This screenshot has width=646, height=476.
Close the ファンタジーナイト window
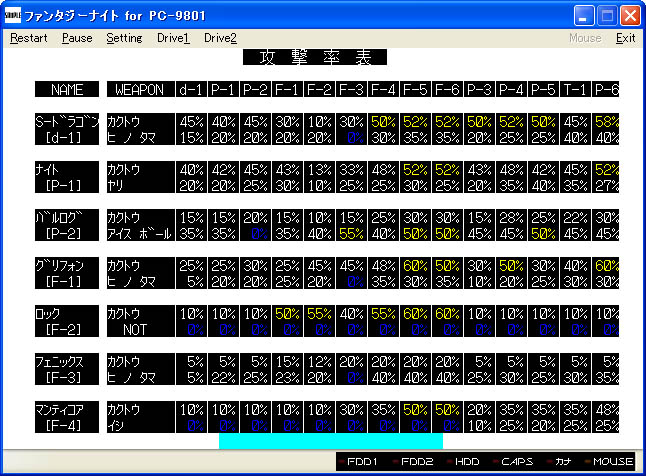tap(630, 16)
